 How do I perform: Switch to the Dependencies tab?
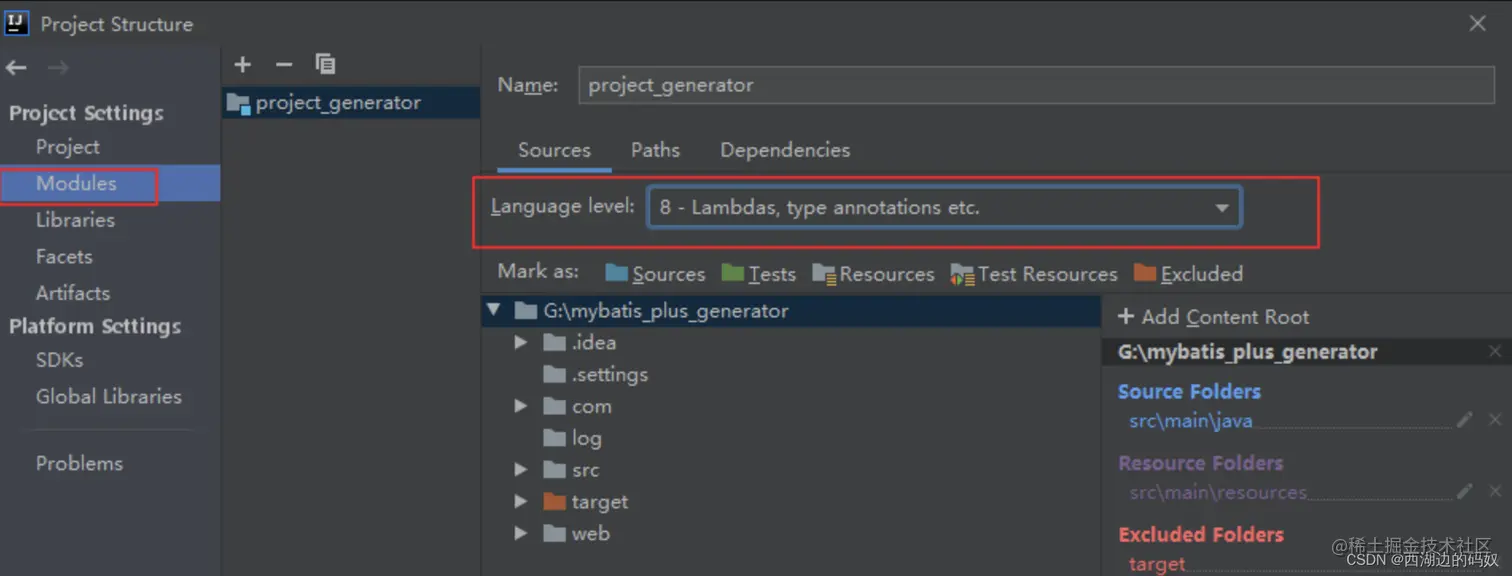click(x=785, y=150)
